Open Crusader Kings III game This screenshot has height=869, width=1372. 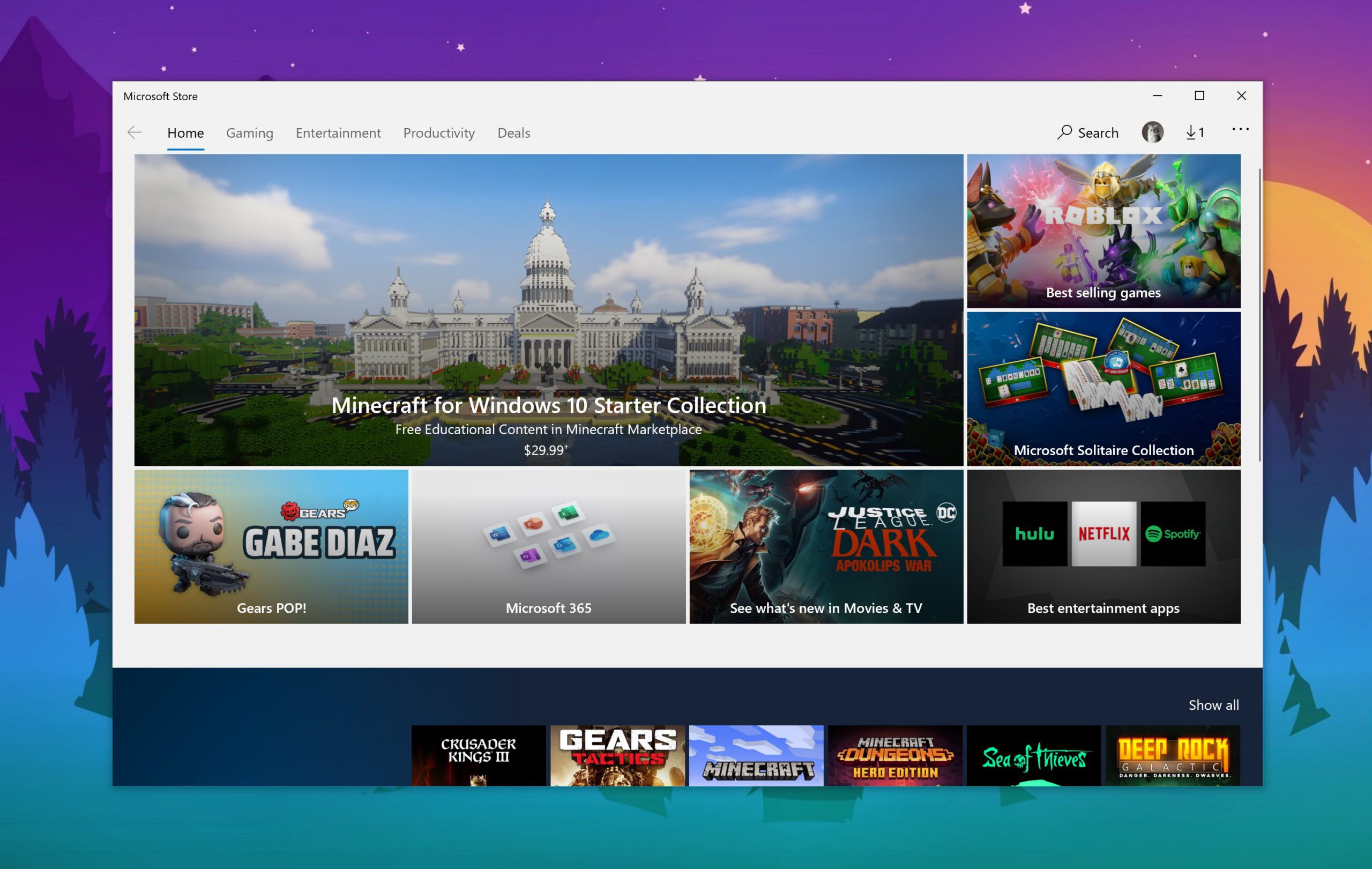click(x=479, y=755)
